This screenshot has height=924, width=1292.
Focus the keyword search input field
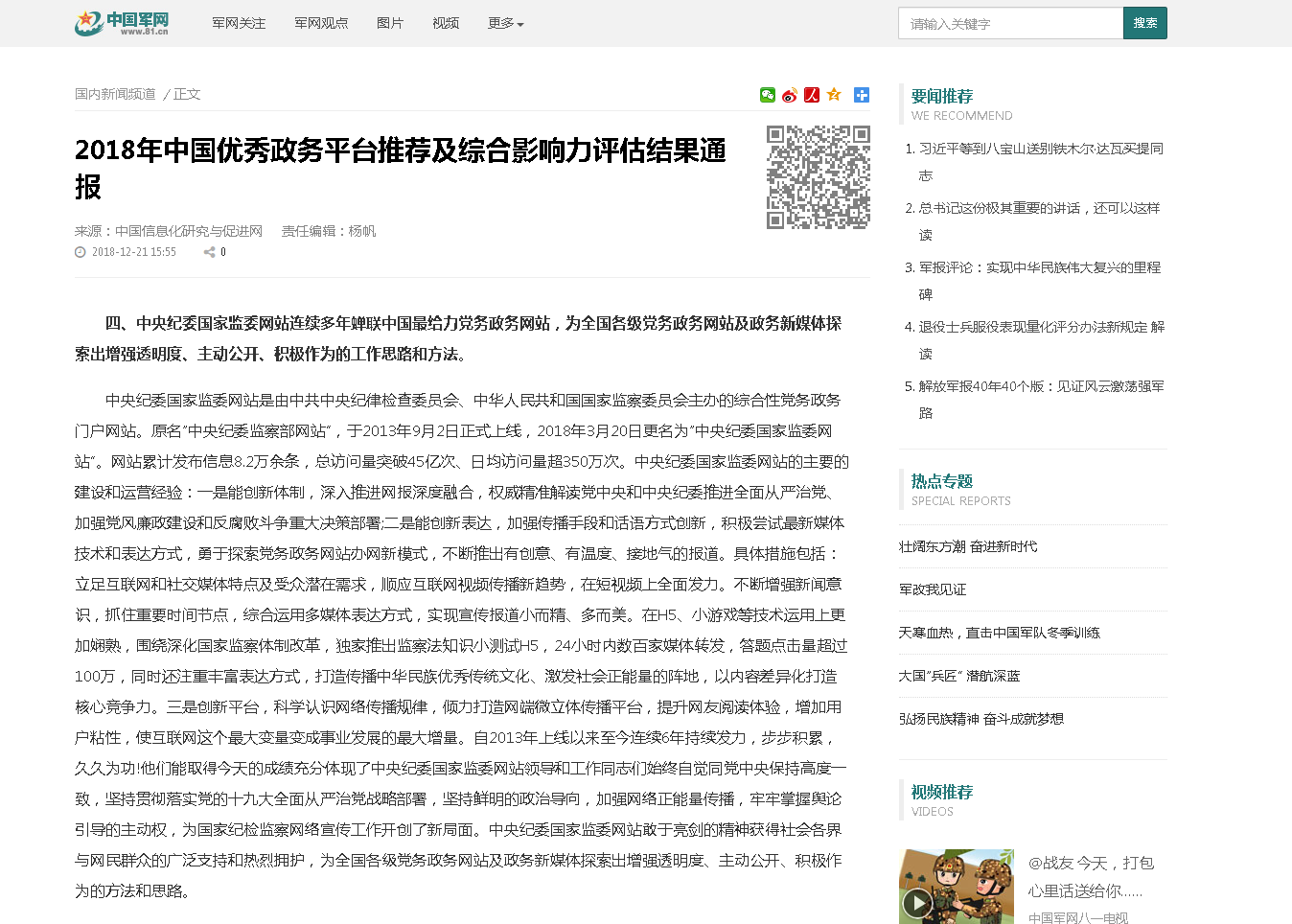click(1010, 24)
